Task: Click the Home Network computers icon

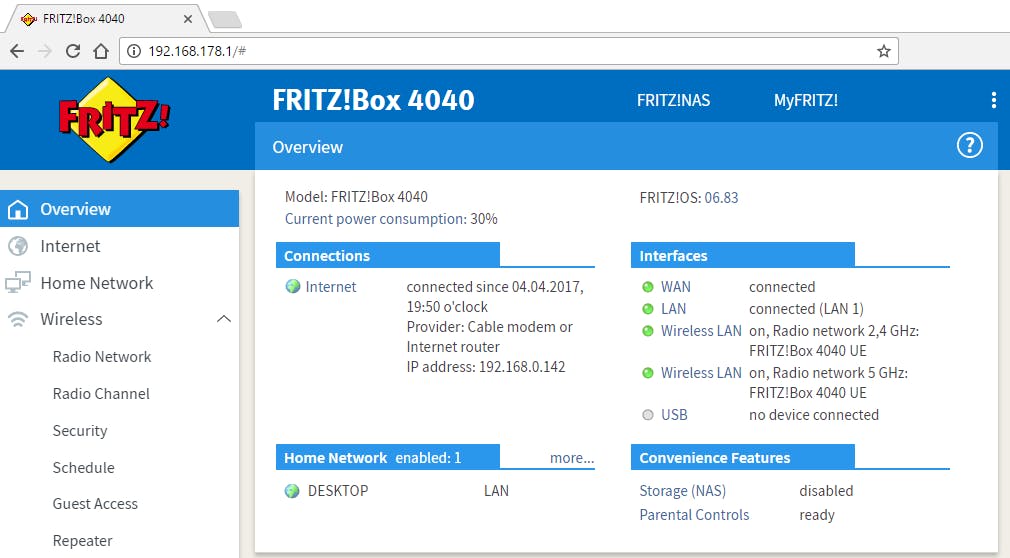Action: [x=18, y=282]
